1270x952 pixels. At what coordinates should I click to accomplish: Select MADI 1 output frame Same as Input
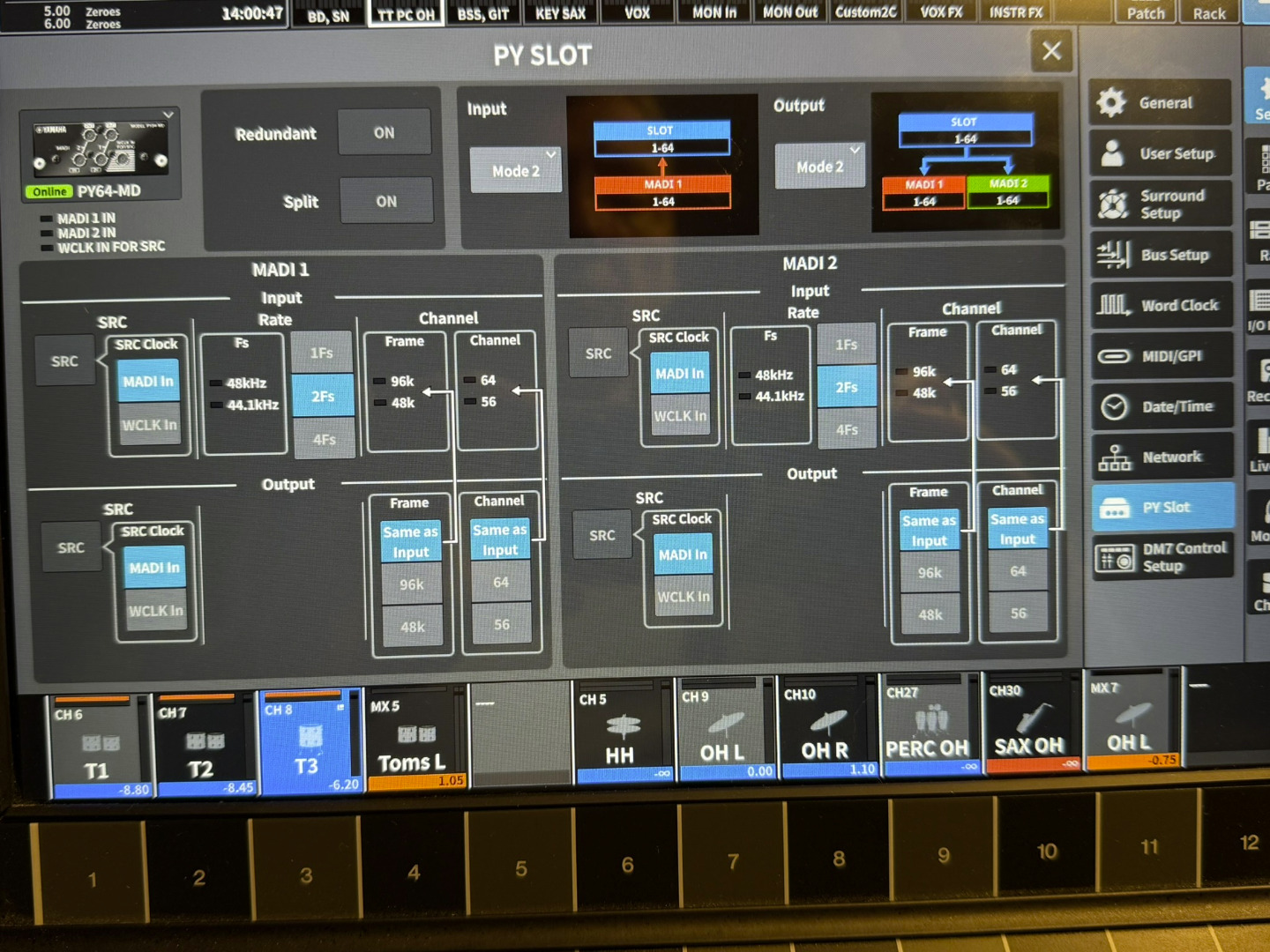pos(411,541)
